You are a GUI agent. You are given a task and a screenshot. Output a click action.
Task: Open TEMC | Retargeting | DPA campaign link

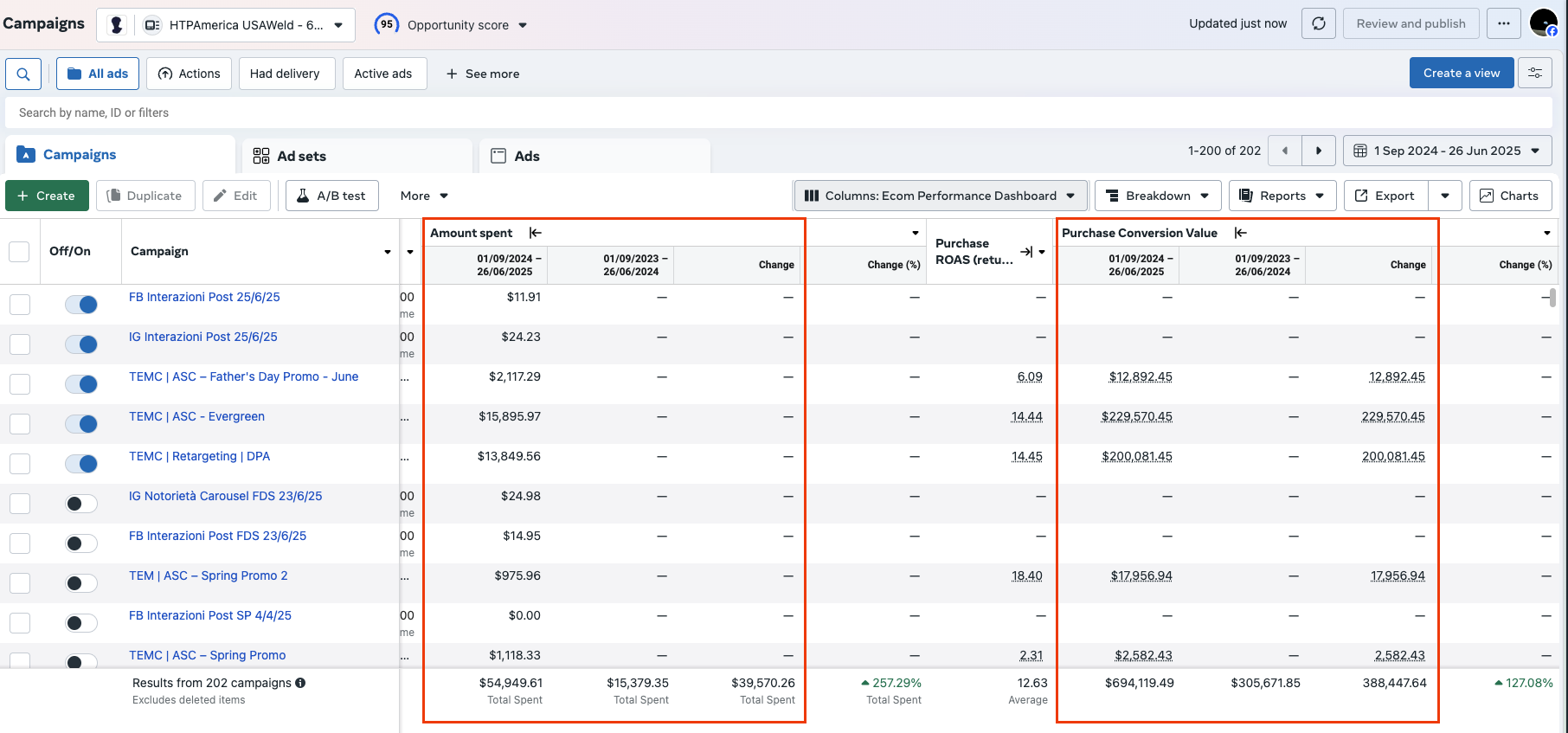[x=199, y=456]
